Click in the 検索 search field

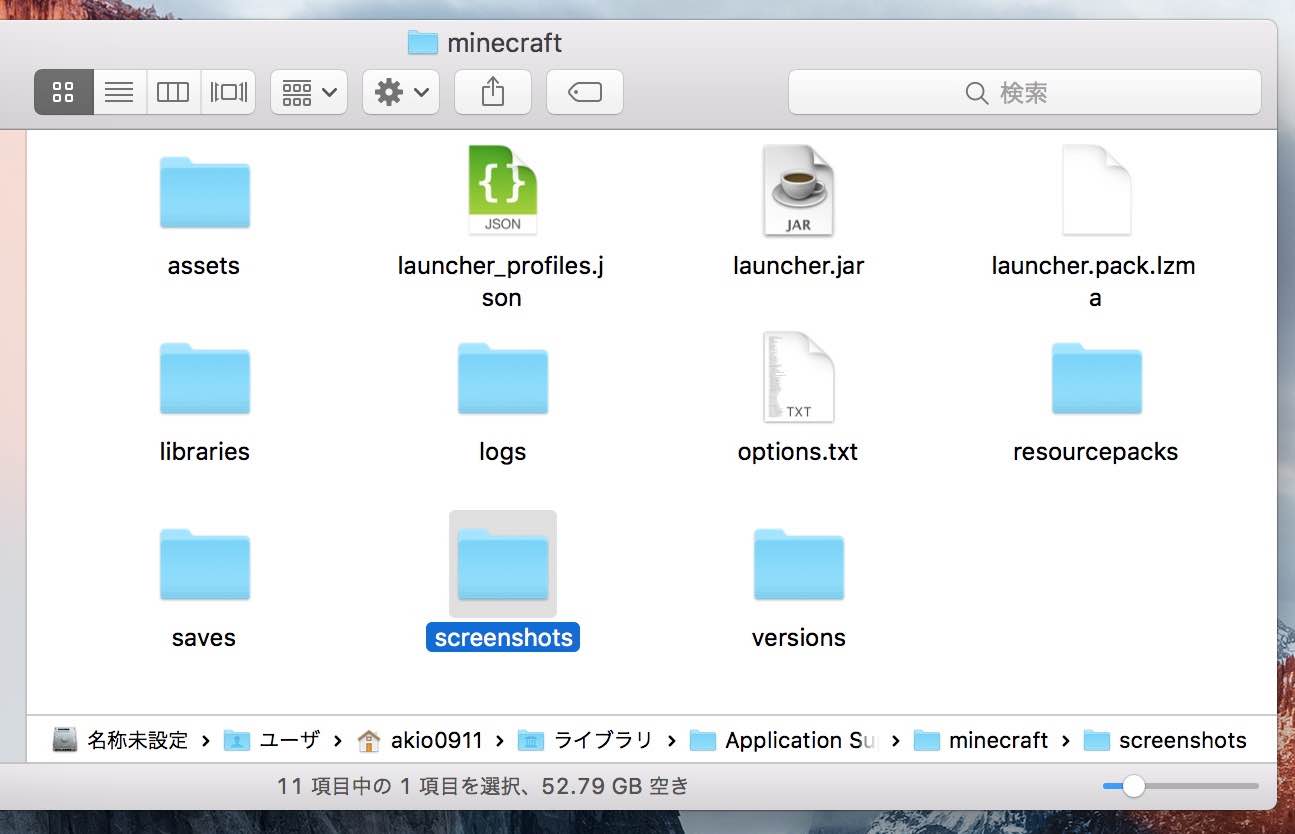[1024, 92]
